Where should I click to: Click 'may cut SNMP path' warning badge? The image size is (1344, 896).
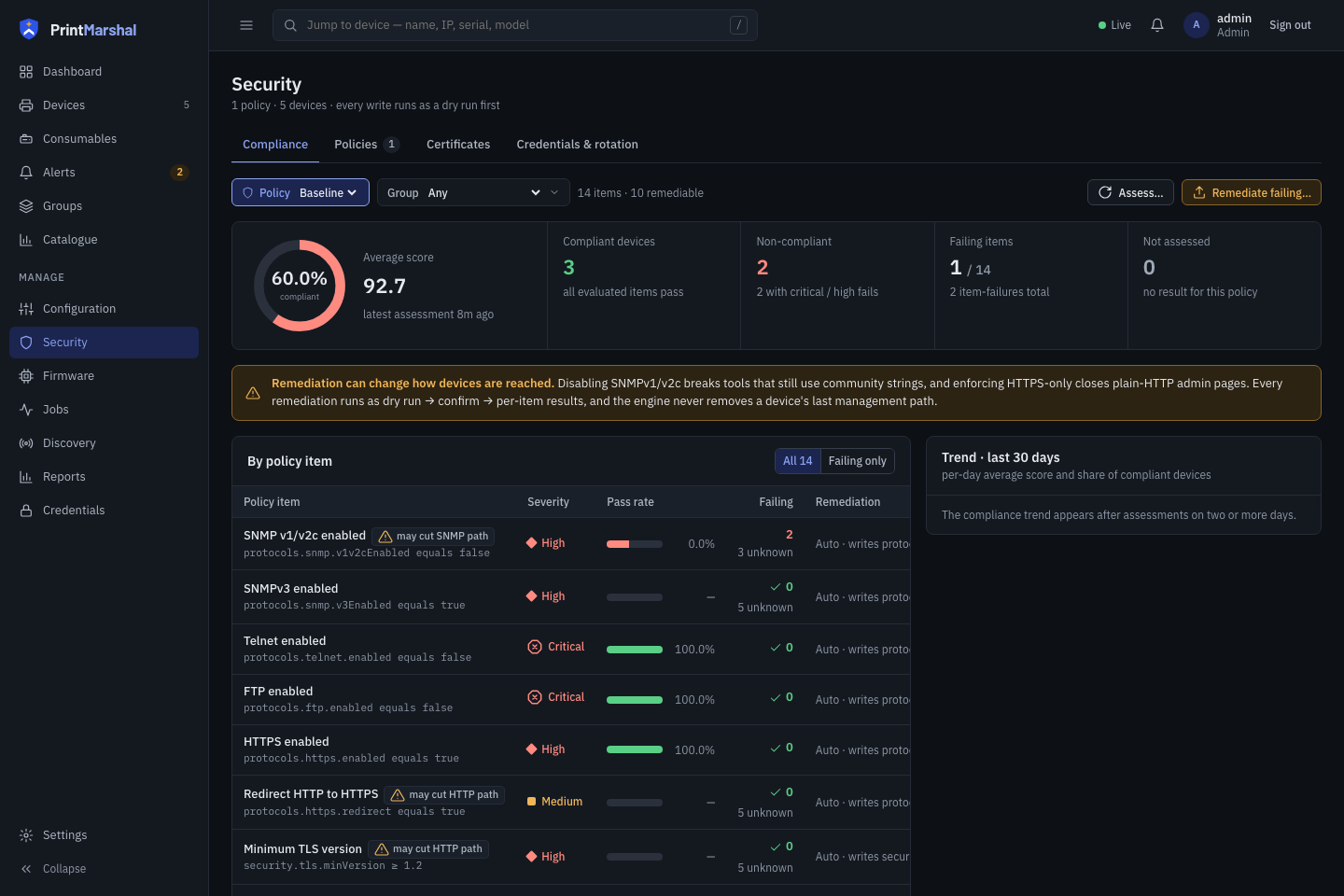coord(433,537)
